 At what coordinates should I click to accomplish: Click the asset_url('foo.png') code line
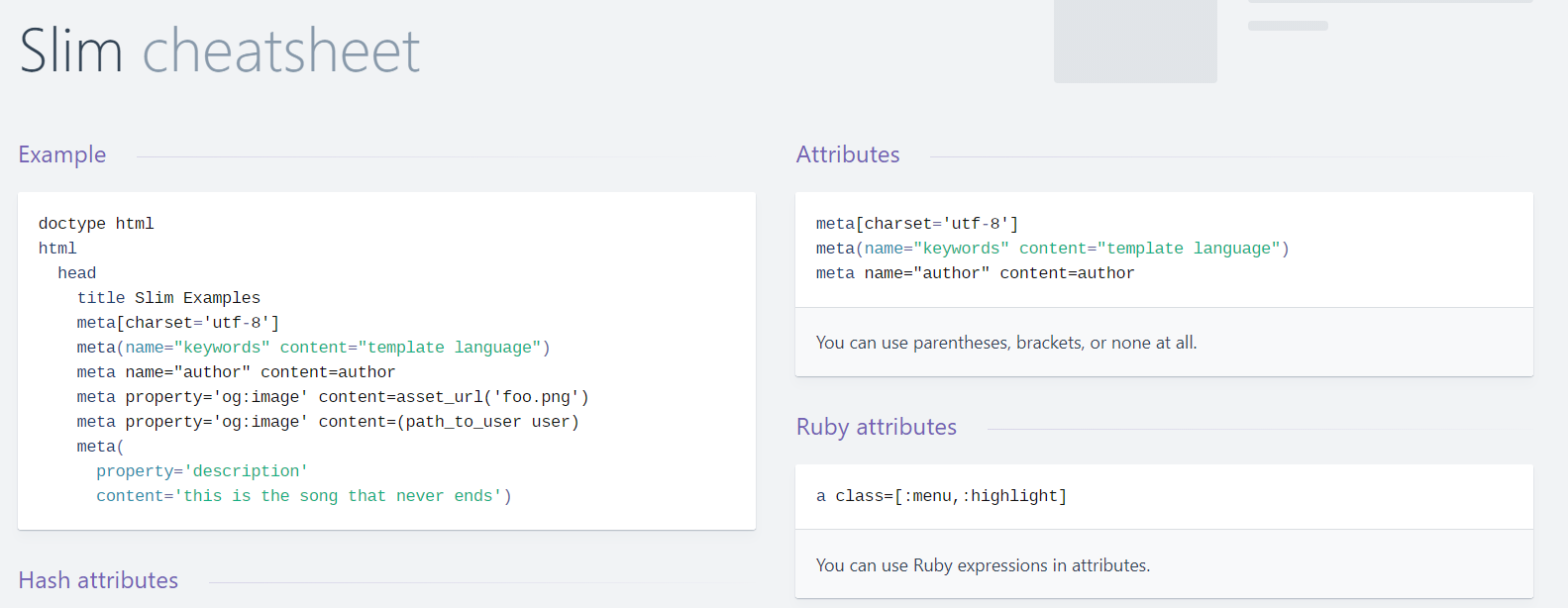click(333, 397)
